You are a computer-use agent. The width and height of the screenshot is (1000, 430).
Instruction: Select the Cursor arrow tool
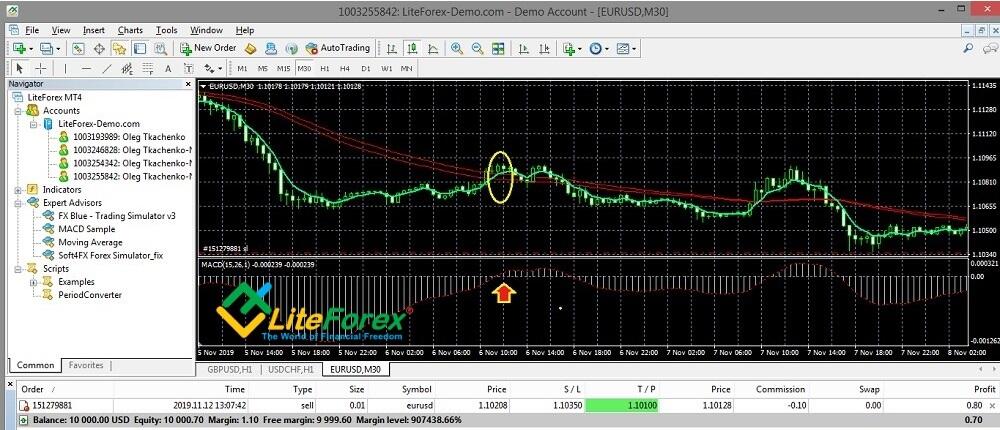click(19, 68)
